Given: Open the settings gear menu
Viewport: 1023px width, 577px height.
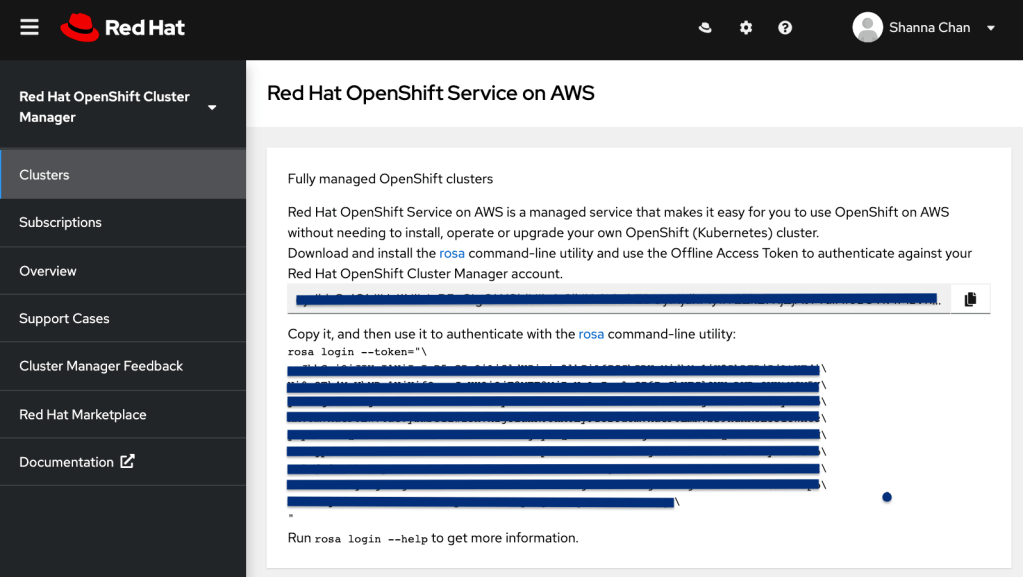Looking at the screenshot, I should (x=746, y=28).
